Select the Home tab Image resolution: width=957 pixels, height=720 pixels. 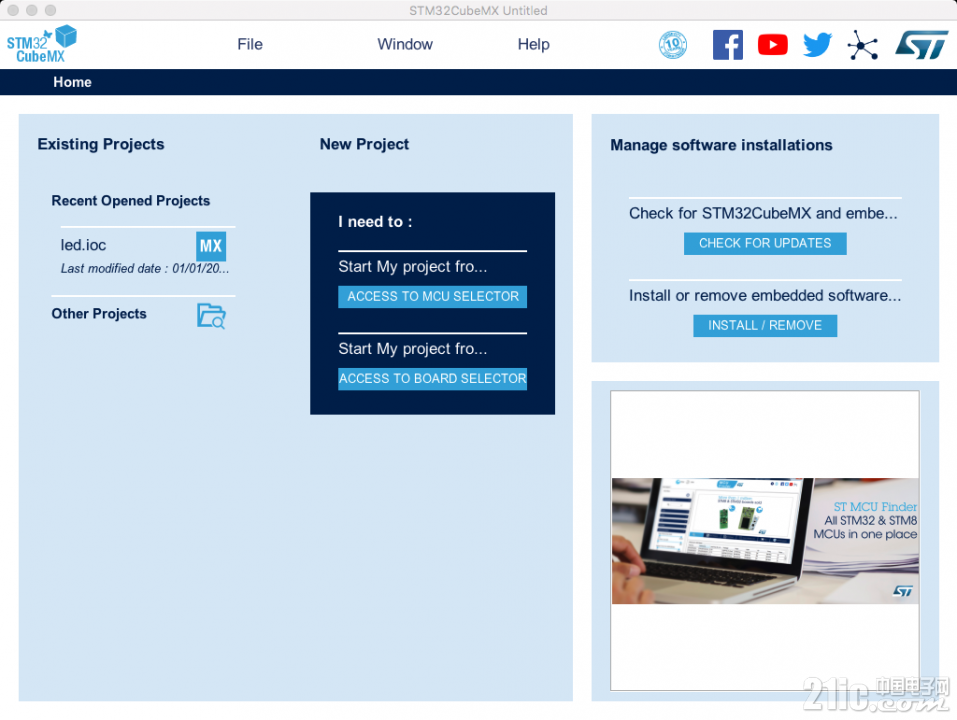(72, 82)
